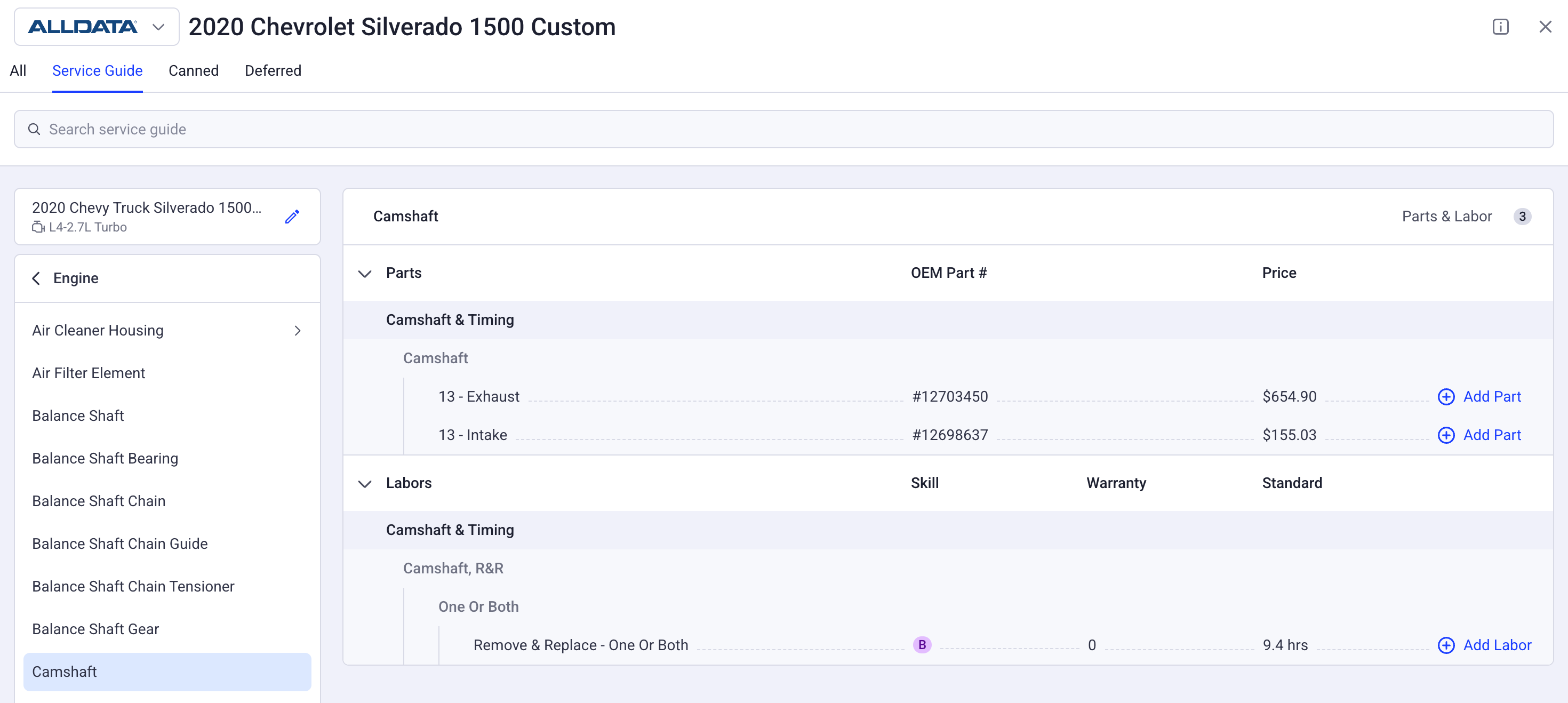Screen dimensions: 1568x703
Task: Choose Balance Shaft Bearing
Action: [x=167, y=458]
